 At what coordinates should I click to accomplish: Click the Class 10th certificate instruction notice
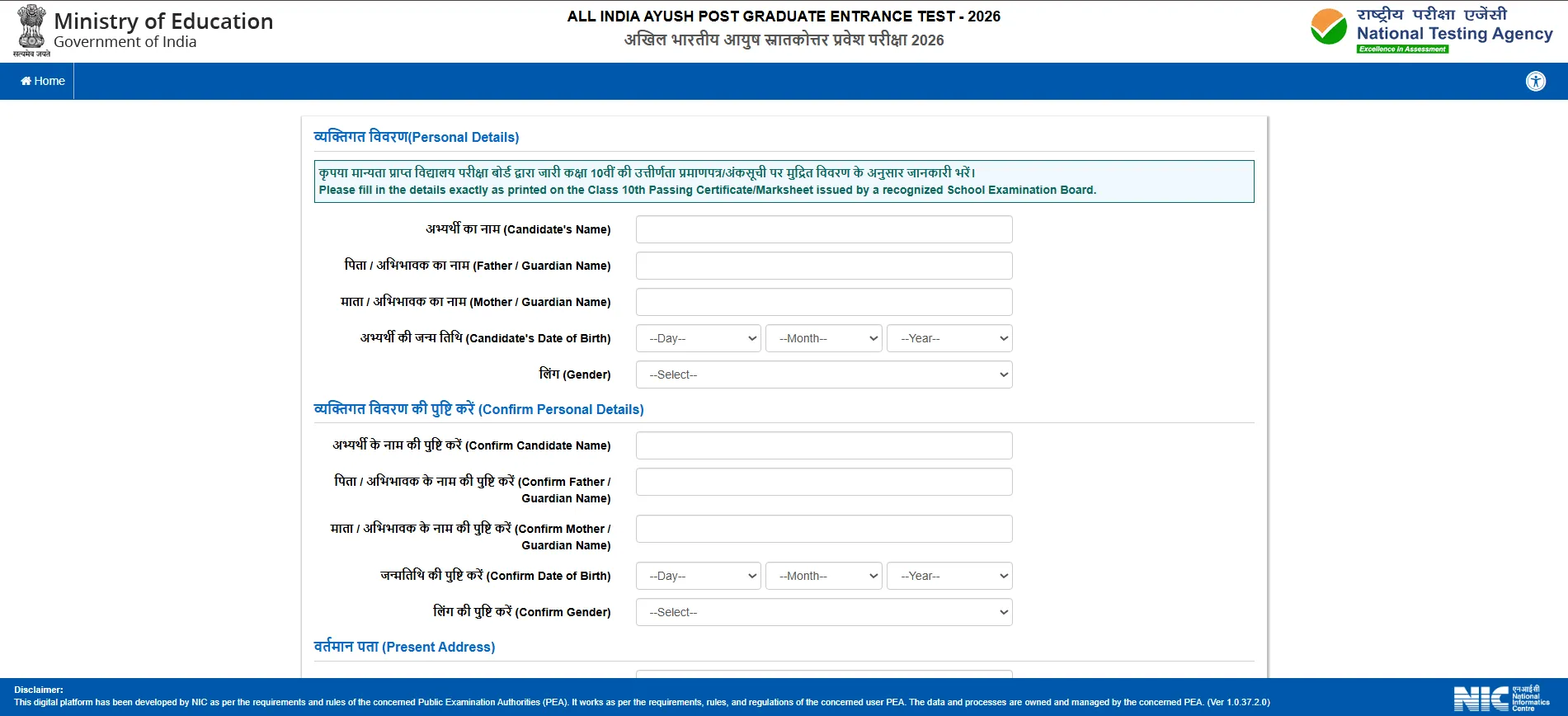click(x=784, y=181)
